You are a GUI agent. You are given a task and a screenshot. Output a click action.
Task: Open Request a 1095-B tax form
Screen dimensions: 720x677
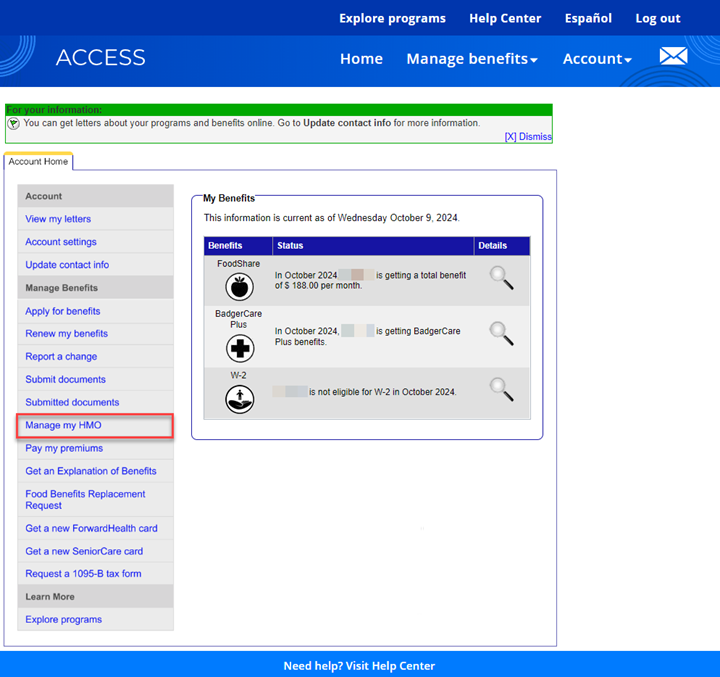tap(83, 574)
